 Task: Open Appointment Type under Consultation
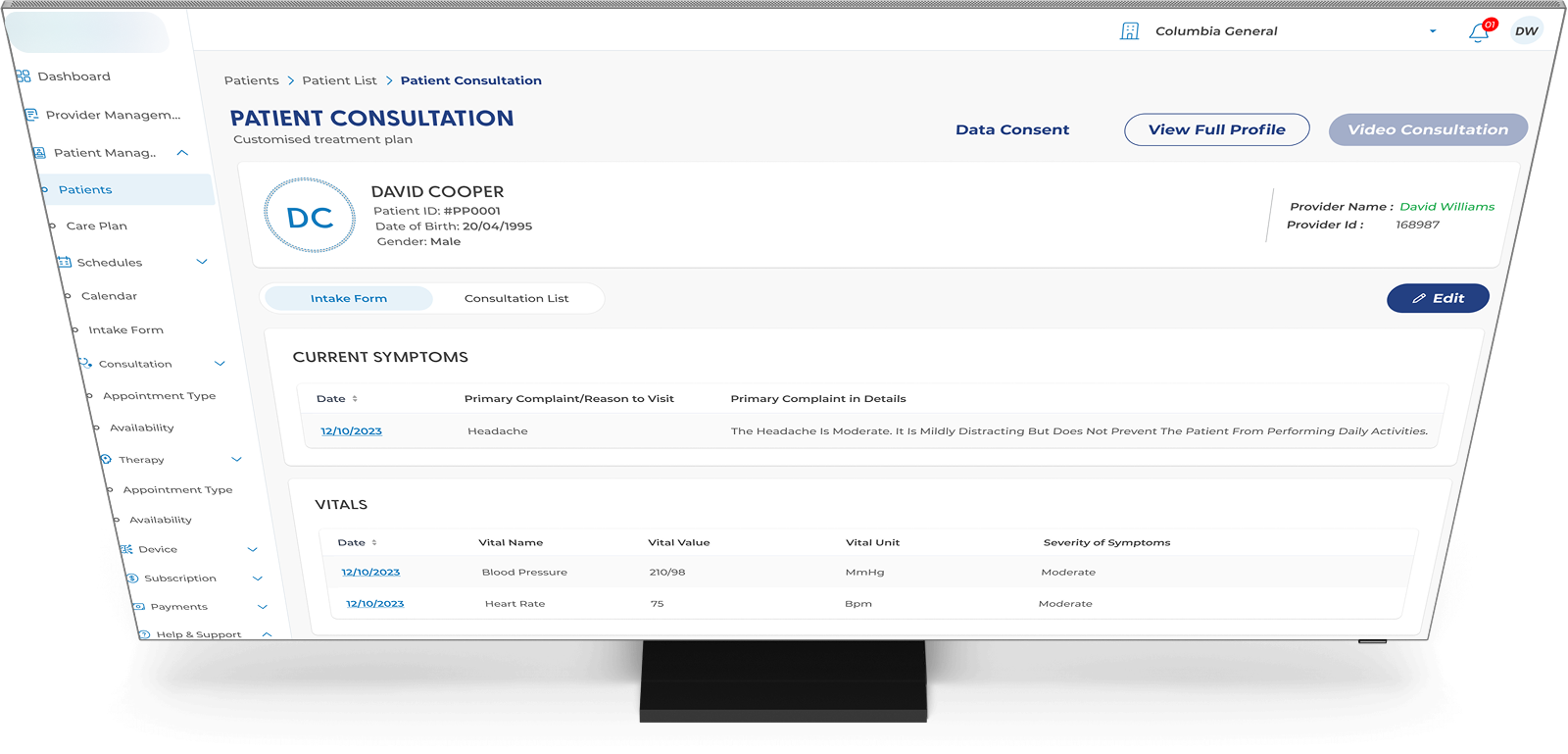[x=159, y=396]
